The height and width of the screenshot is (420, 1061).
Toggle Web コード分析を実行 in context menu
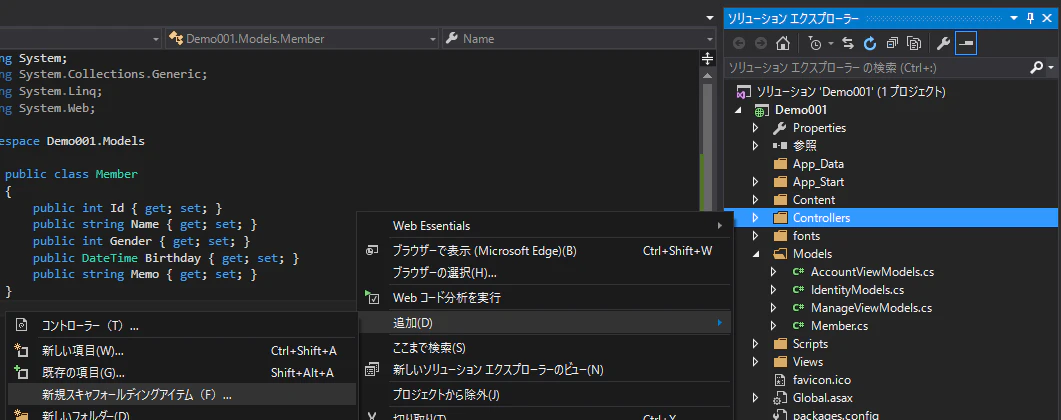545,298
